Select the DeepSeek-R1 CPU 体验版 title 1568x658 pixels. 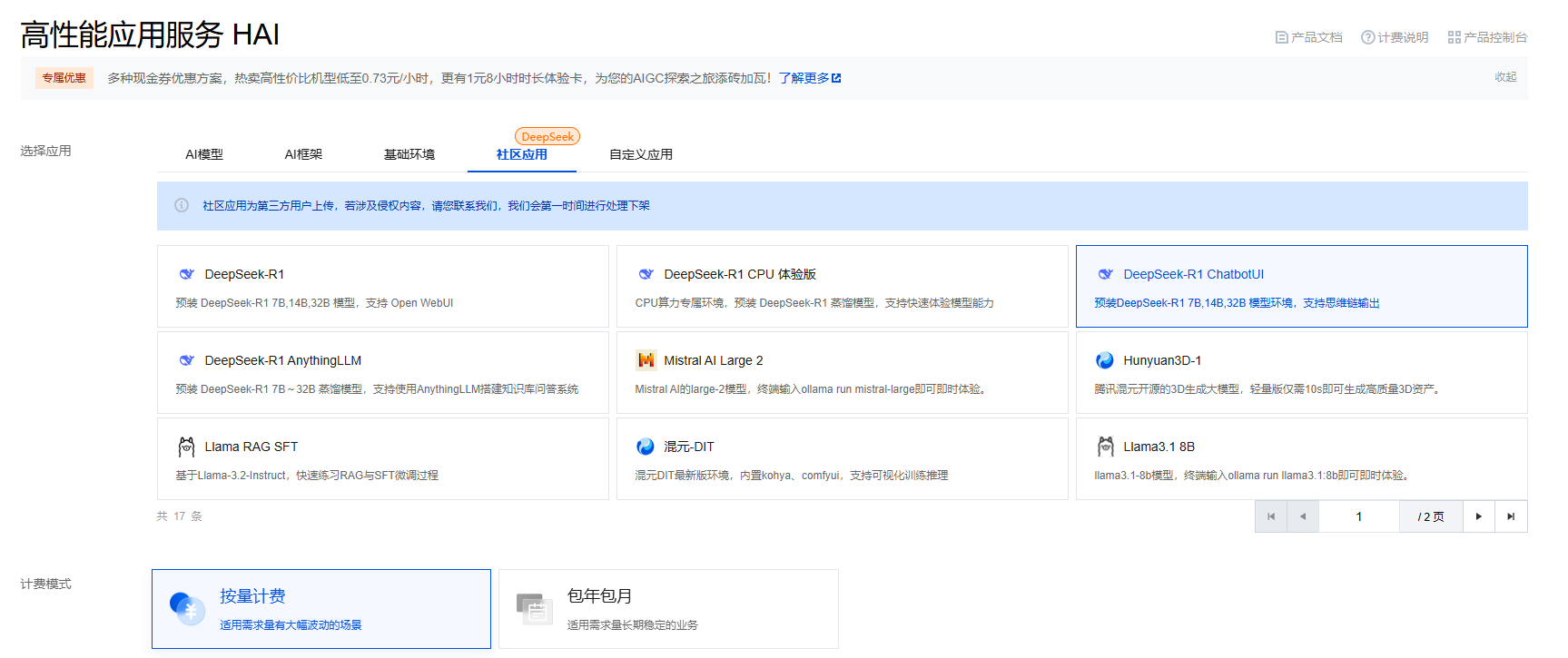740,274
